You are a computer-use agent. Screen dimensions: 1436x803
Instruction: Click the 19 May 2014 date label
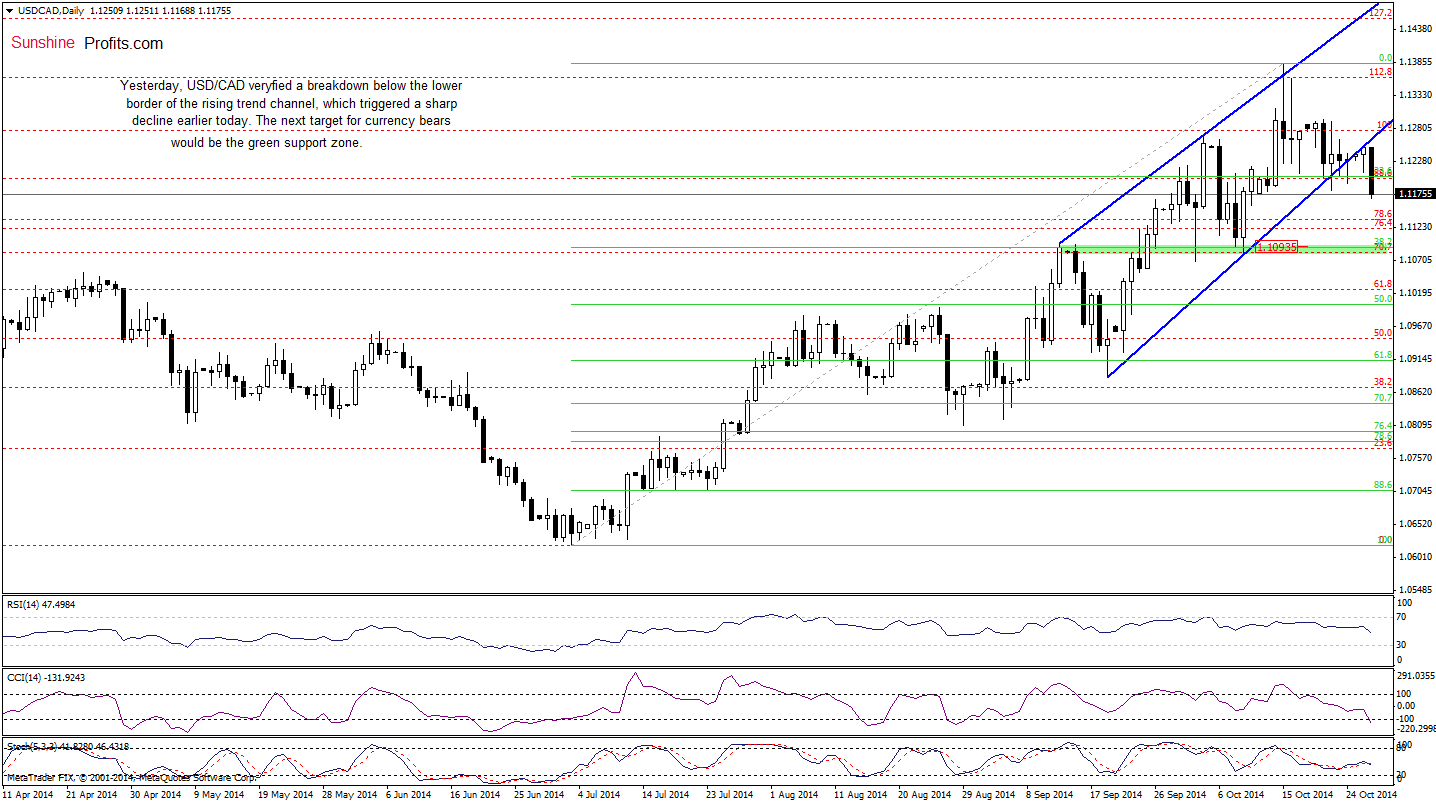[284, 795]
